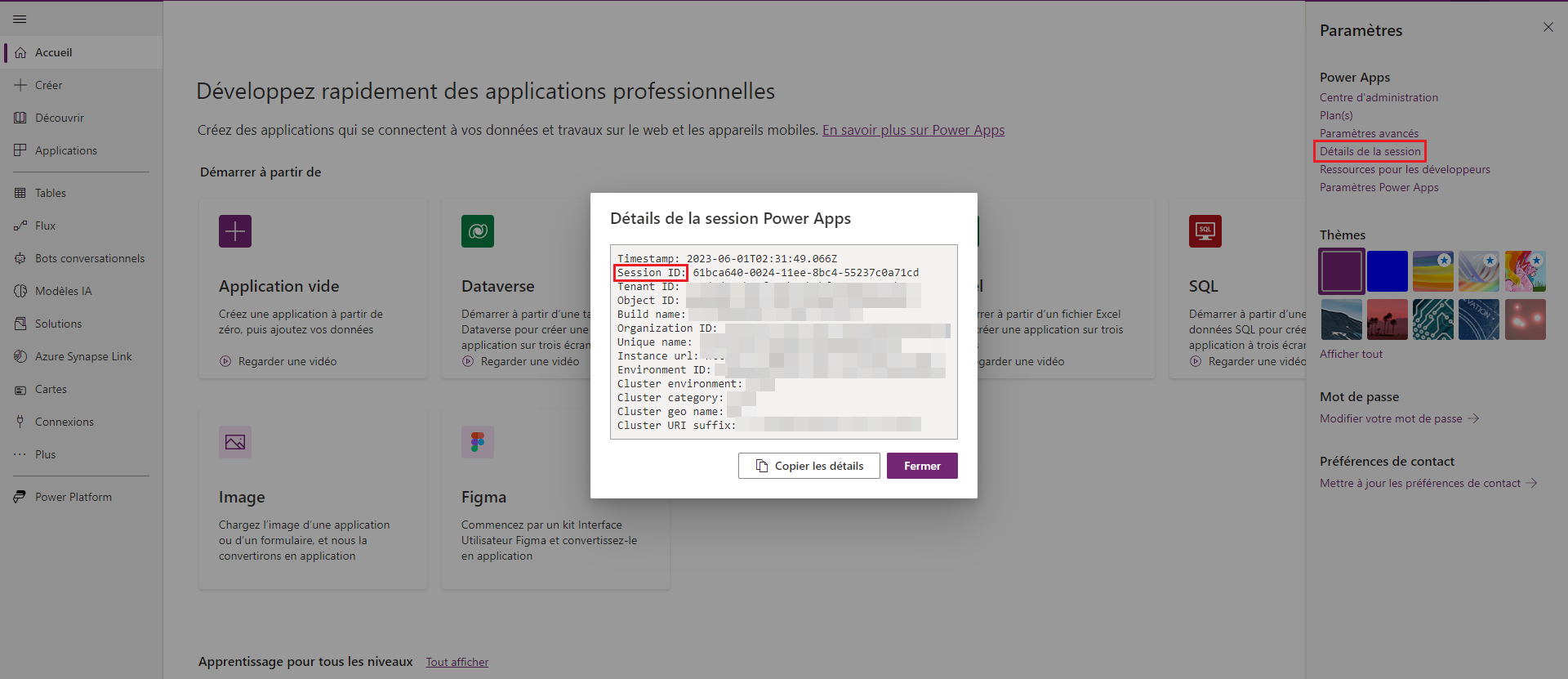Viewport: 1568px width, 679px height.
Task: Select the solid blue theme swatch
Action: tap(1388, 271)
